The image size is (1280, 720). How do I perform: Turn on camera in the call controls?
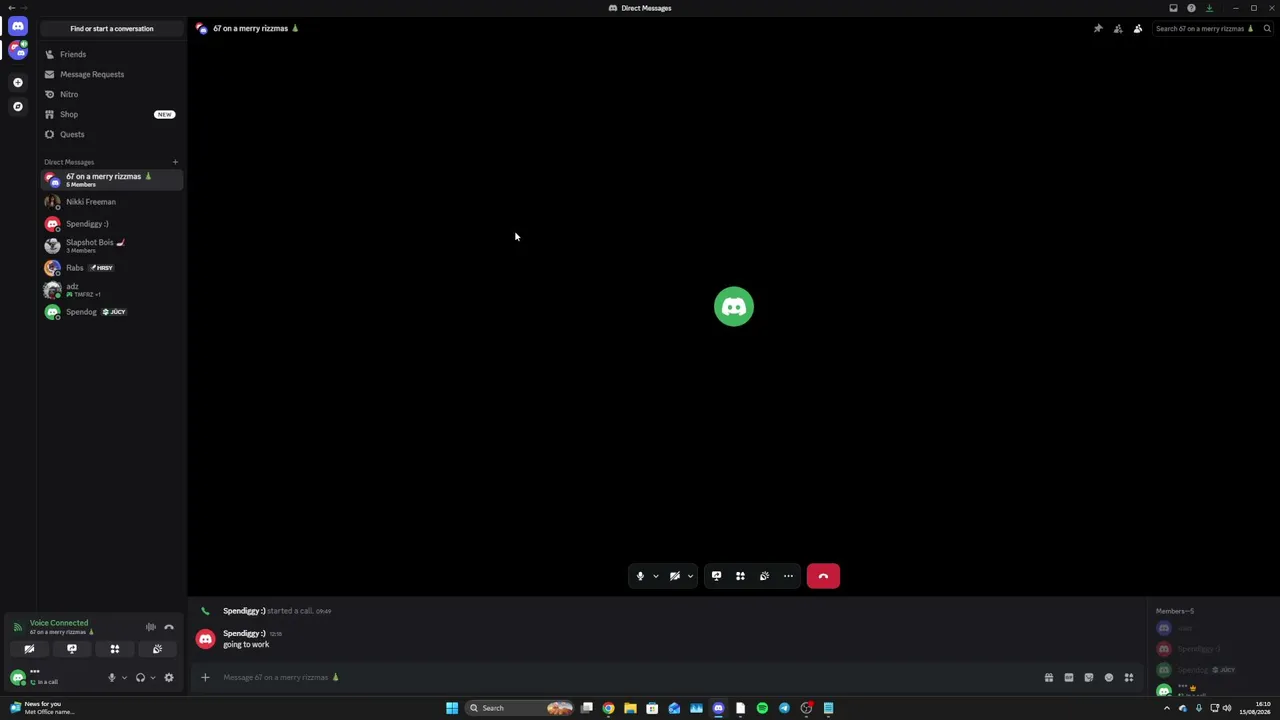tap(675, 576)
